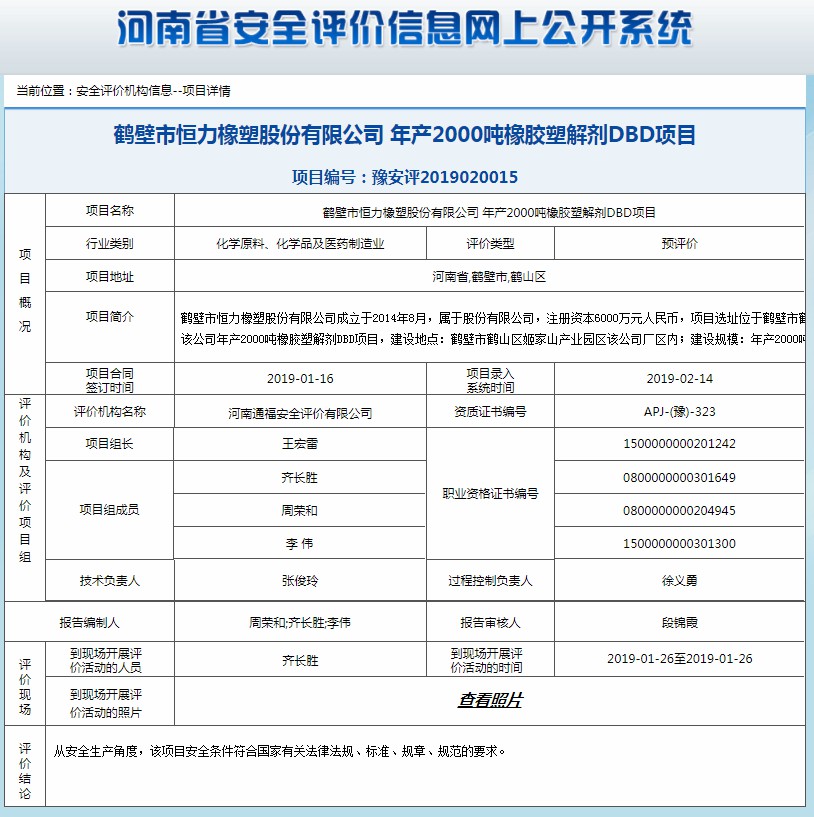The width and height of the screenshot is (814, 817).
Task: Click the breadcrumb 安全评价机构信息--项目详情
Action: [153, 91]
